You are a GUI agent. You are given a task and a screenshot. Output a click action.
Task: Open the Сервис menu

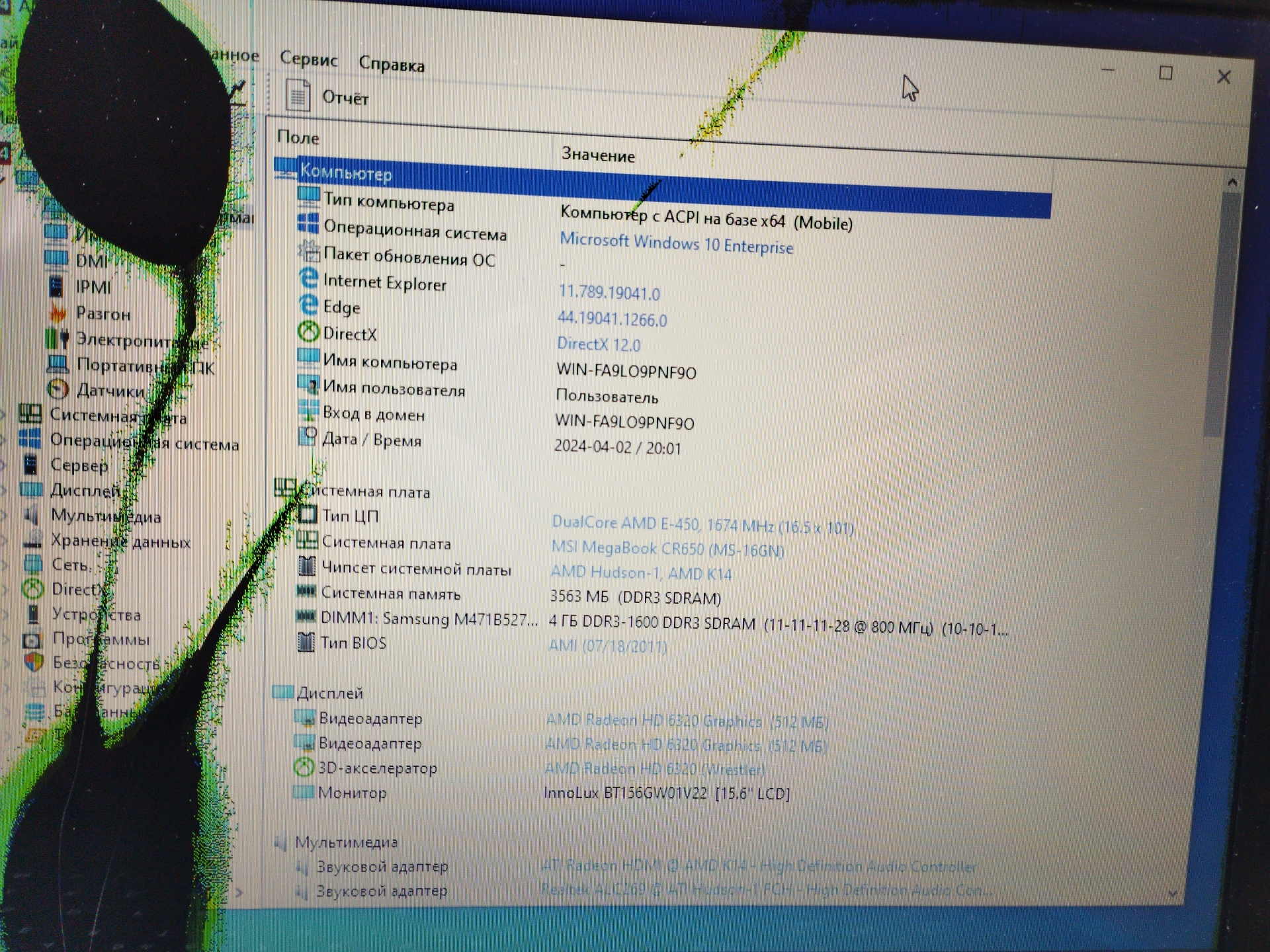[x=308, y=59]
